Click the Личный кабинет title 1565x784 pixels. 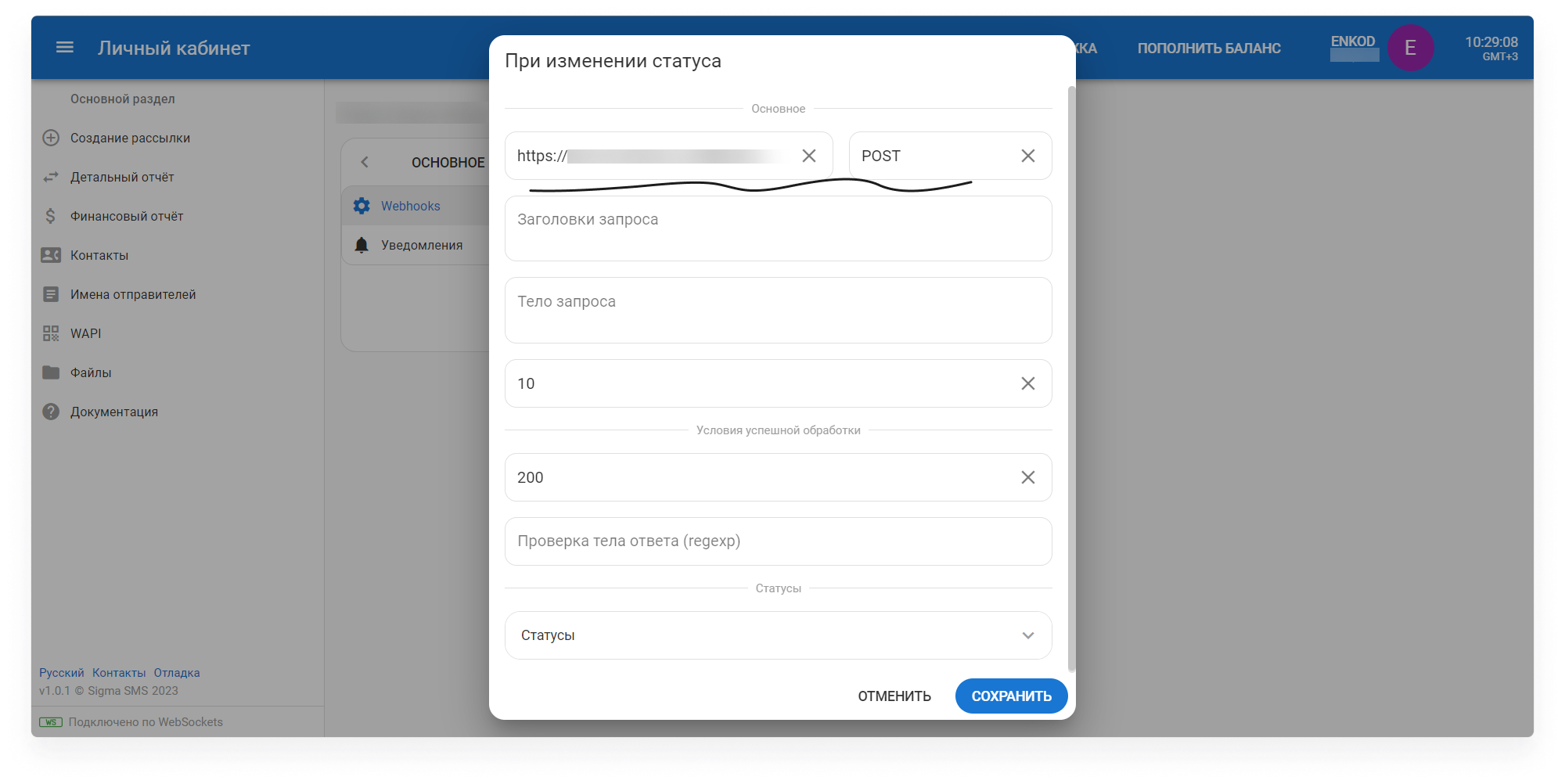click(174, 48)
